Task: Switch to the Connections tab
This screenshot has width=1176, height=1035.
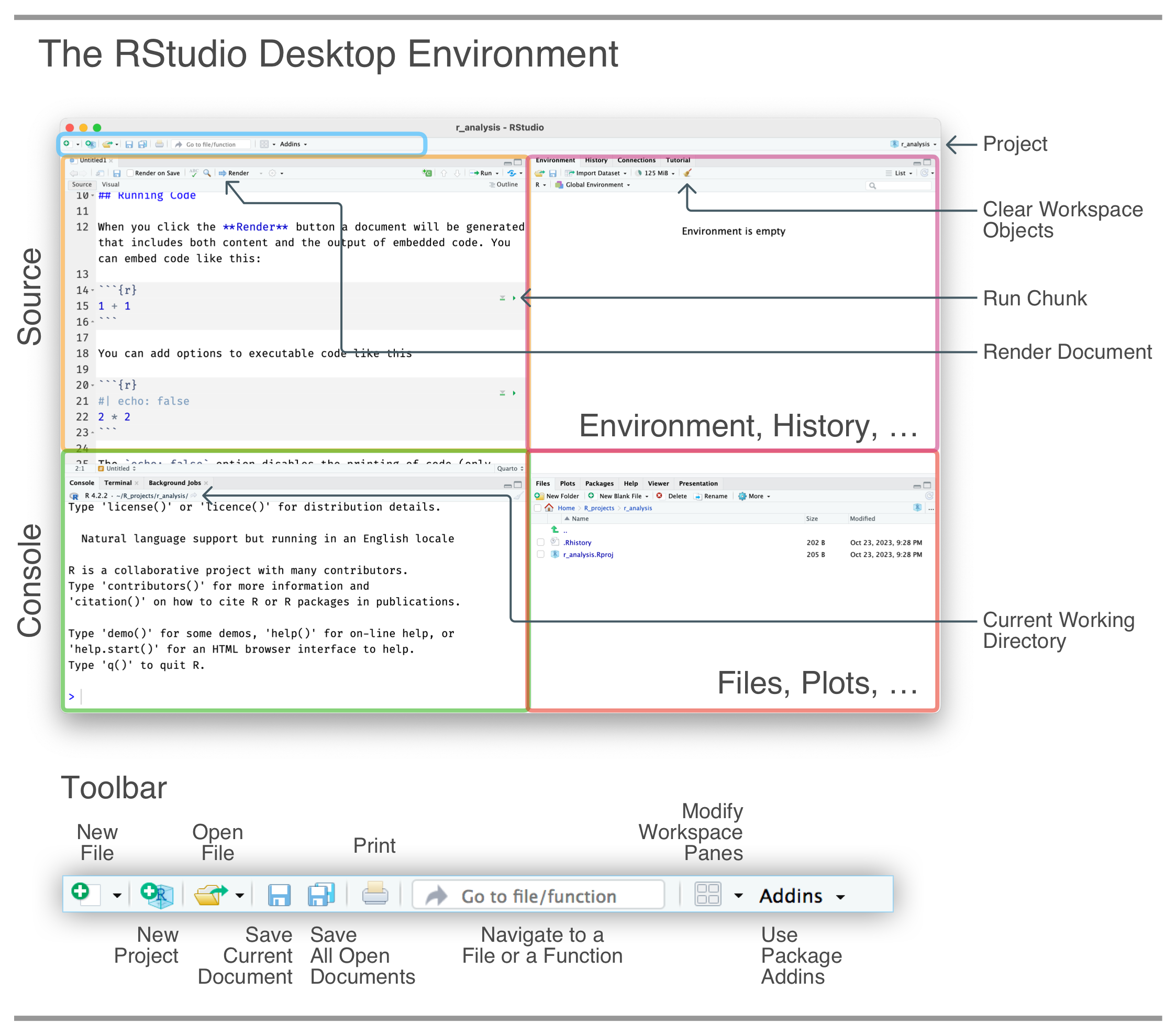Action: [636, 161]
